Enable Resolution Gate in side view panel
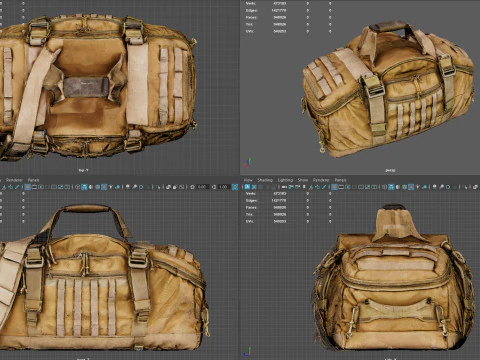Viewport: 480px width, 360px height. 348,187
